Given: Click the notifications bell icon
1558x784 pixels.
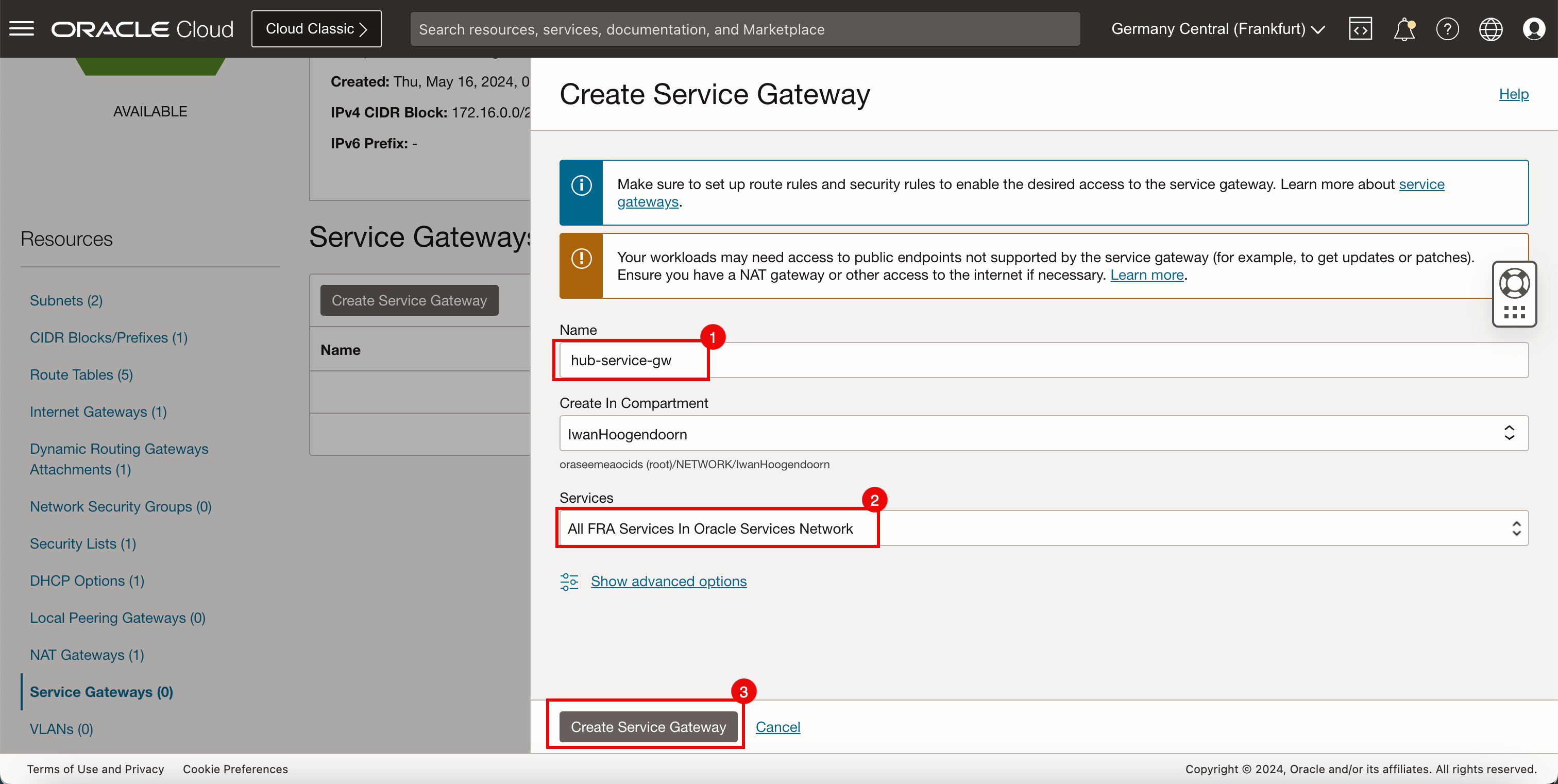Looking at the screenshot, I should coord(1404,28).
